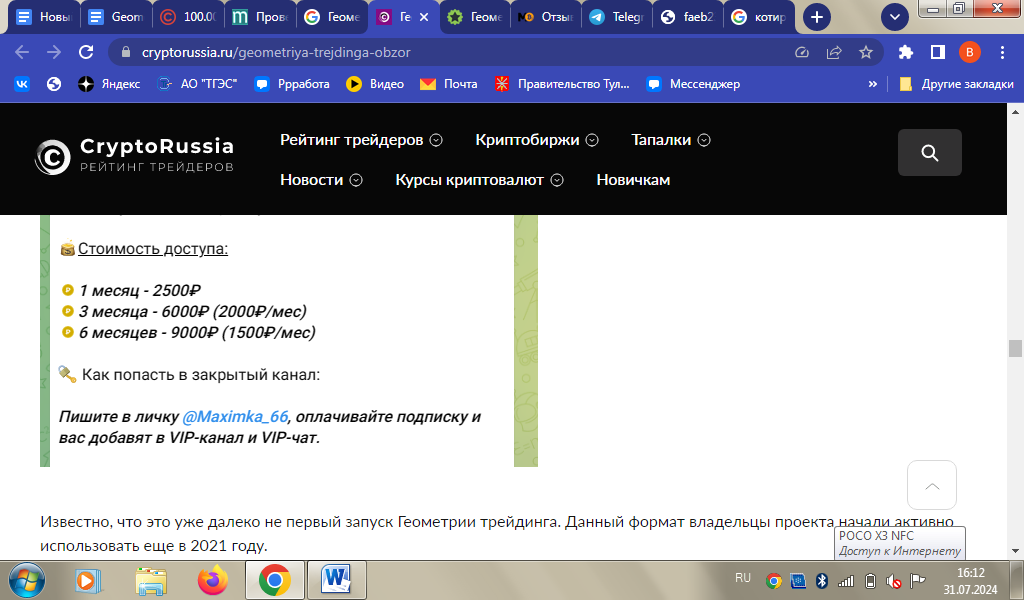Switch to the Geom docs tab
The width and height of the screenshot is (1024, 600).
[116, 17]
